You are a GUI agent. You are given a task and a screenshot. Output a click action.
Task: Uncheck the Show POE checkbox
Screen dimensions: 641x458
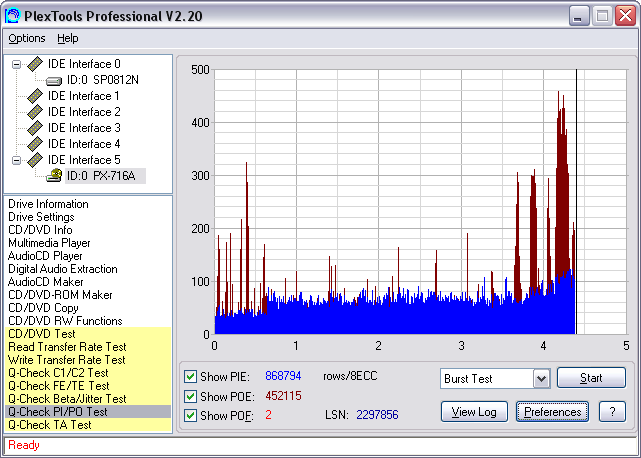tap(190, 396)
